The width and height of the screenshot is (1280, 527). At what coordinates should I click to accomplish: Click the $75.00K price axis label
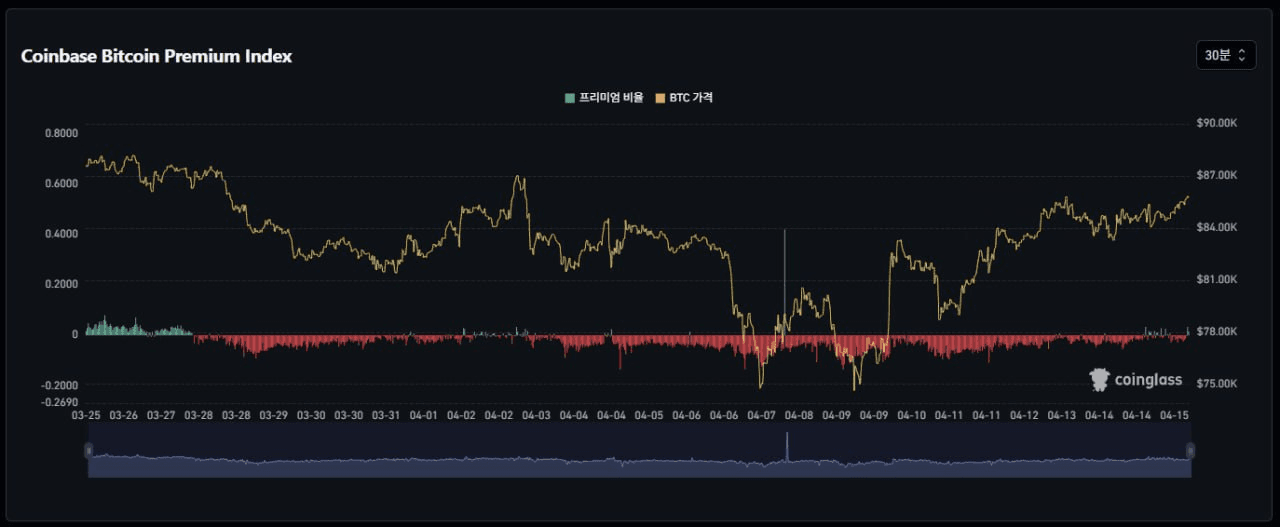click(x=1218, y=383)
